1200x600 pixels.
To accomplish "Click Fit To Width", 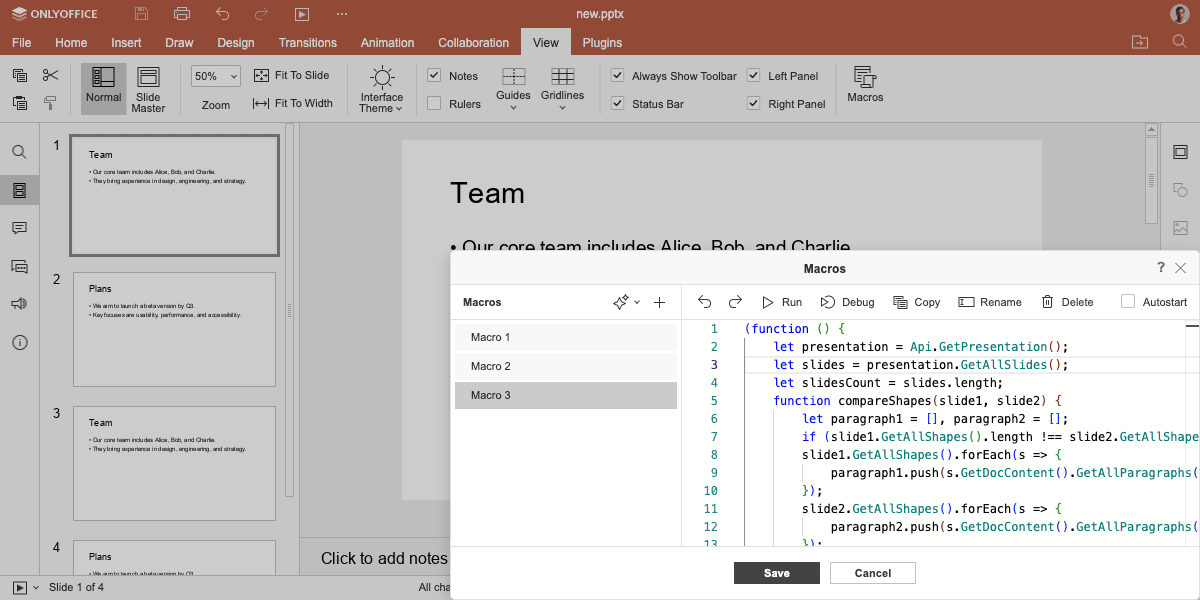I will tap(293, 103).
